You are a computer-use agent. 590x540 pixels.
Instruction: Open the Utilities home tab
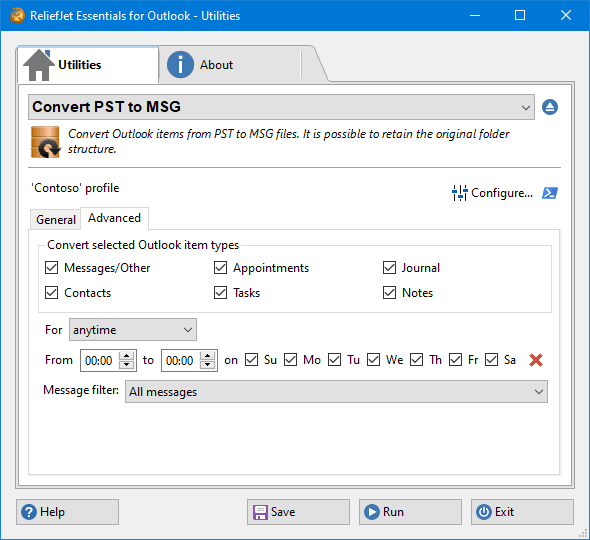tap(88, 65)
